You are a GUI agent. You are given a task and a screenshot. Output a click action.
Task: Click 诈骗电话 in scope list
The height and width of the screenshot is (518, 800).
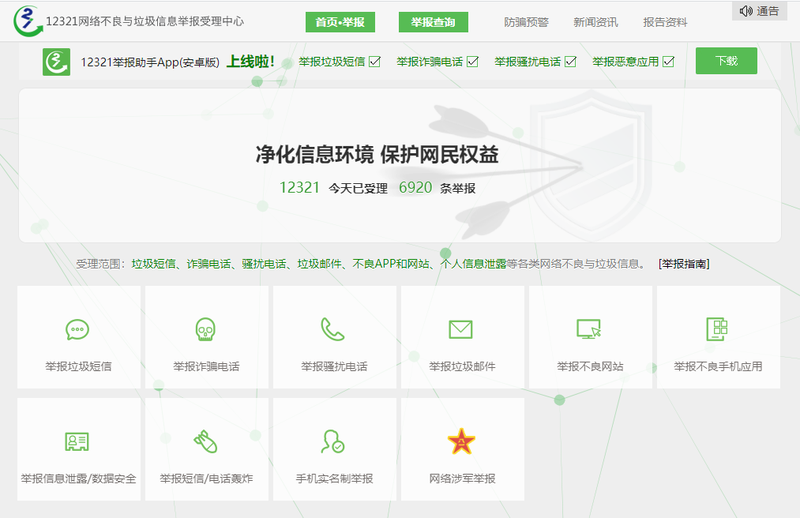(x=209, y=264)
